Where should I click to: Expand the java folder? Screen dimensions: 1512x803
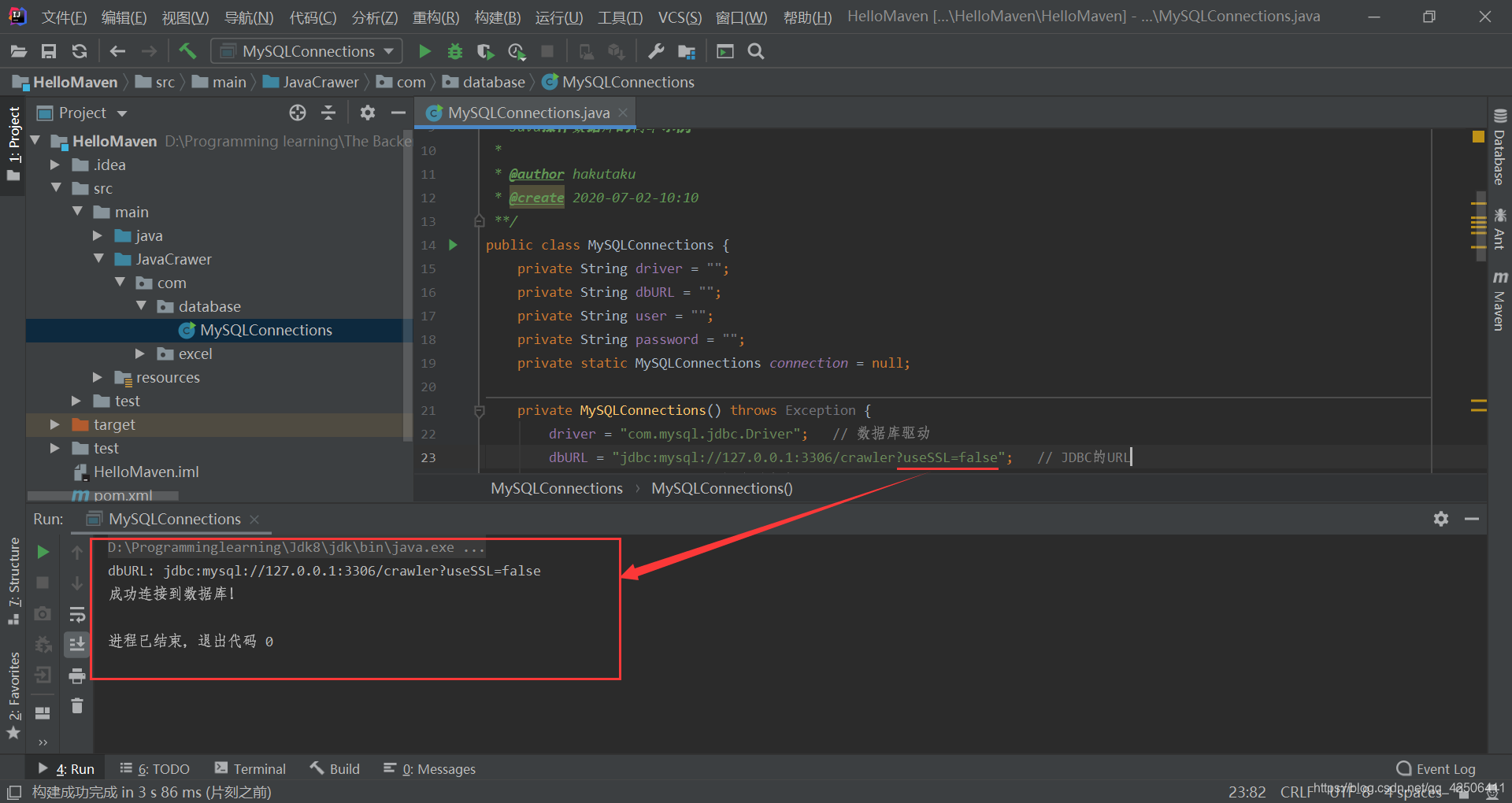[x=97, y=235]
